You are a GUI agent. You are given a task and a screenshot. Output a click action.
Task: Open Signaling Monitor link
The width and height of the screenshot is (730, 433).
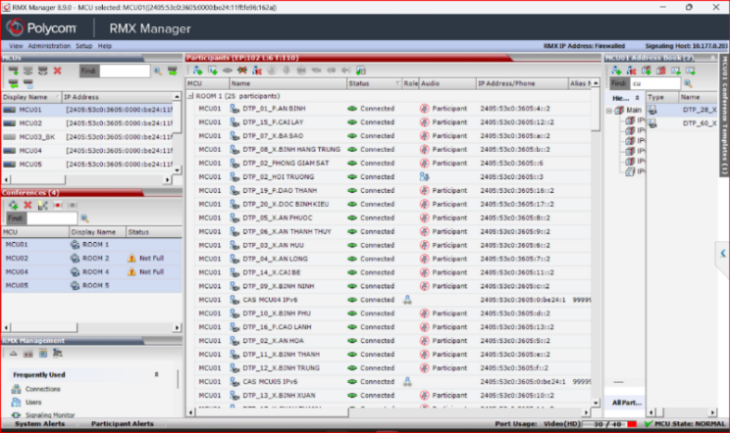(x=50, y=414)
